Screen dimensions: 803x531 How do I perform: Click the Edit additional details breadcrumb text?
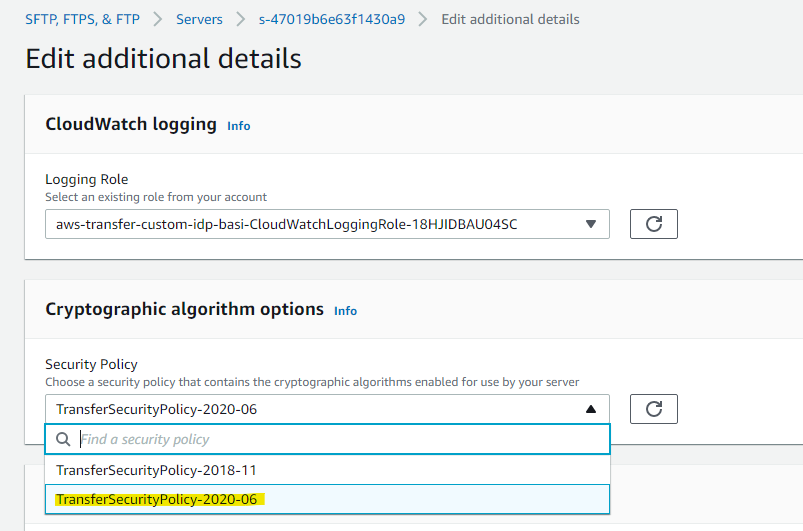tap(511, 19)
